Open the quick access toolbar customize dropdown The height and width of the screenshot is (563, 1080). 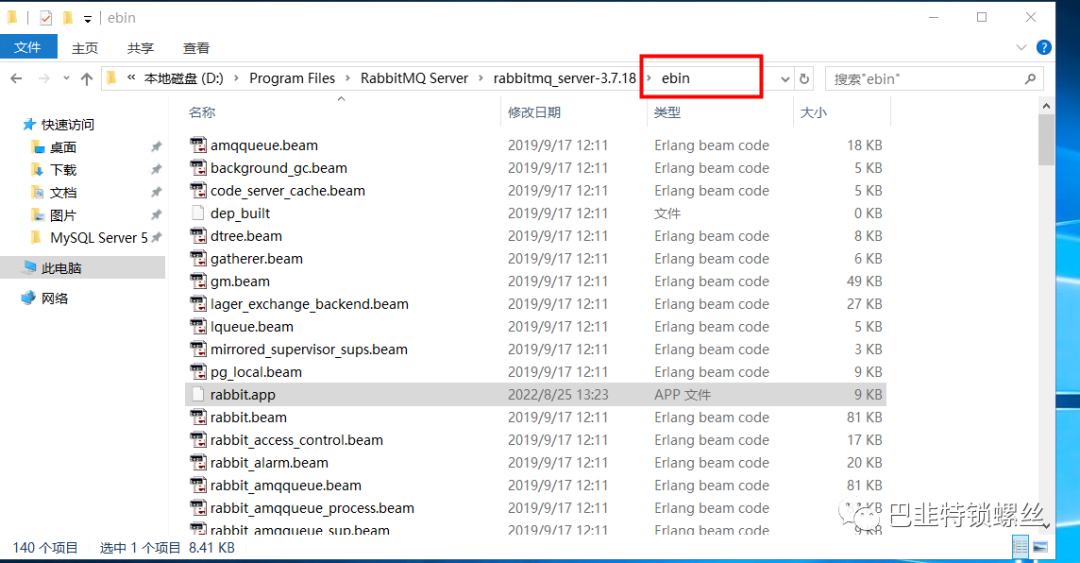point(87,19)
